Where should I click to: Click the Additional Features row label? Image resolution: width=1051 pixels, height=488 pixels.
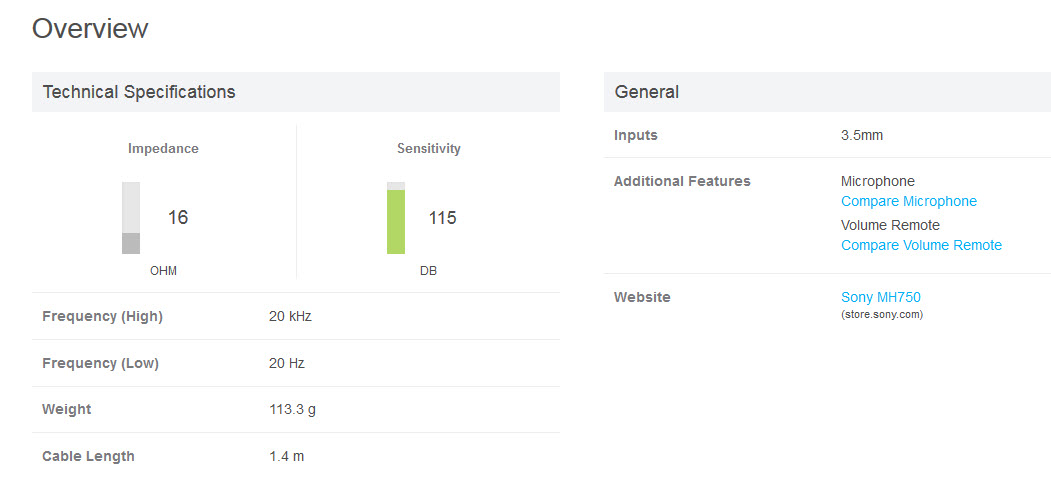click(x=682, y=182)
